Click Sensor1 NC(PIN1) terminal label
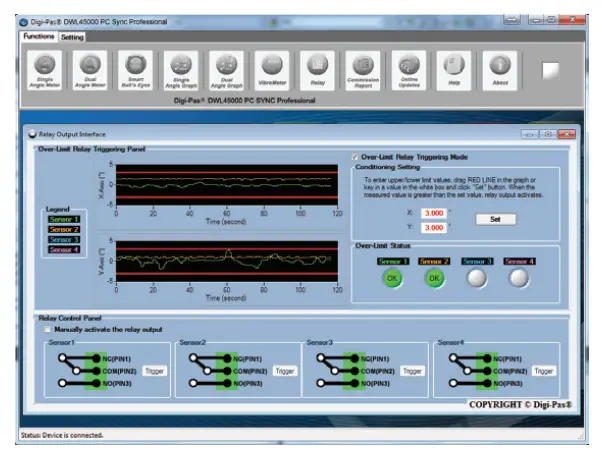602x456 pixels. pos(116,359)
